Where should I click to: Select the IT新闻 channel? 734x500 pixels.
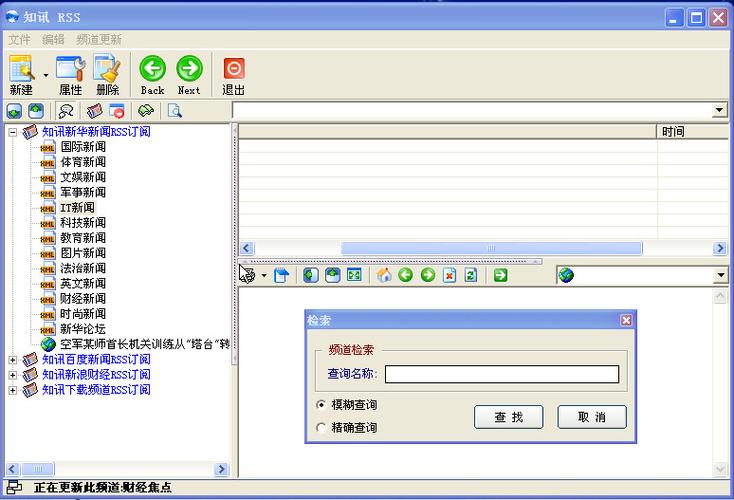click(77, 207)
